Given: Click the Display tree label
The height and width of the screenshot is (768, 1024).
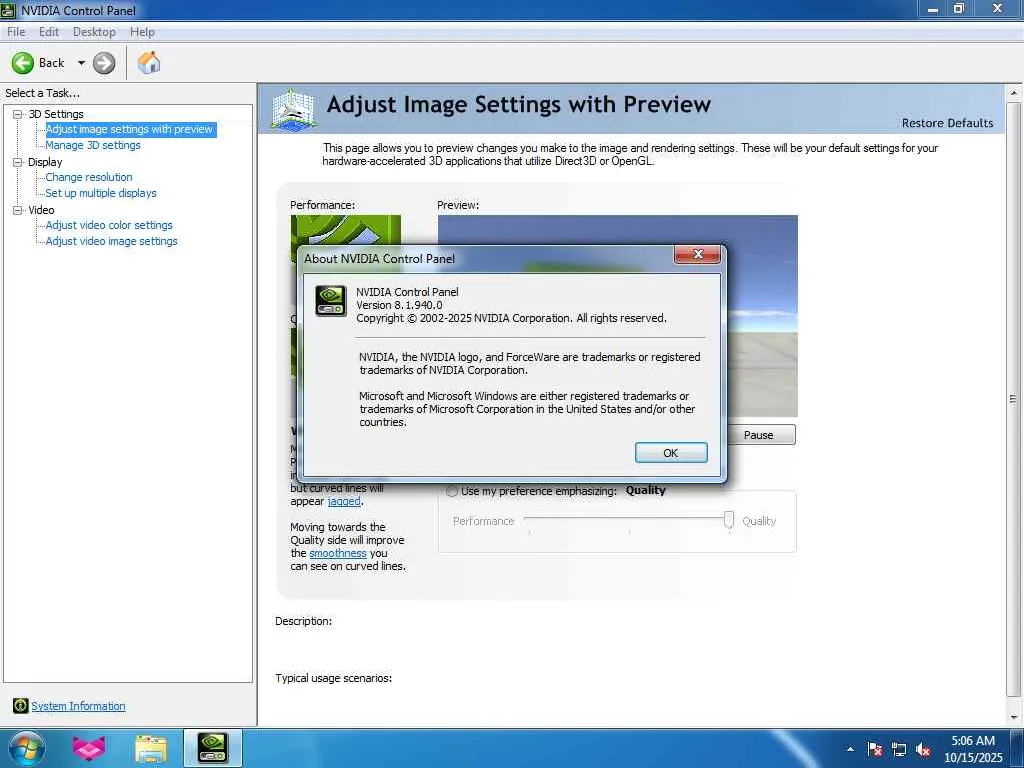Looking at the screenshot, I should 45,162.
